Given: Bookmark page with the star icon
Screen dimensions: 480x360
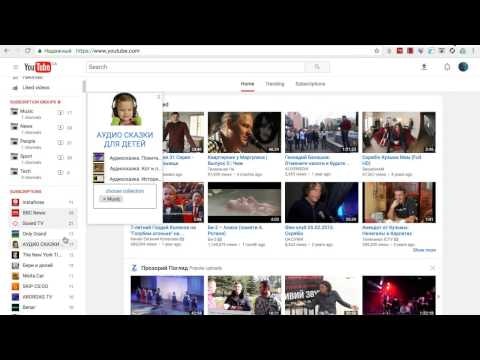Looking at the screenshot, I should (377, 51).
